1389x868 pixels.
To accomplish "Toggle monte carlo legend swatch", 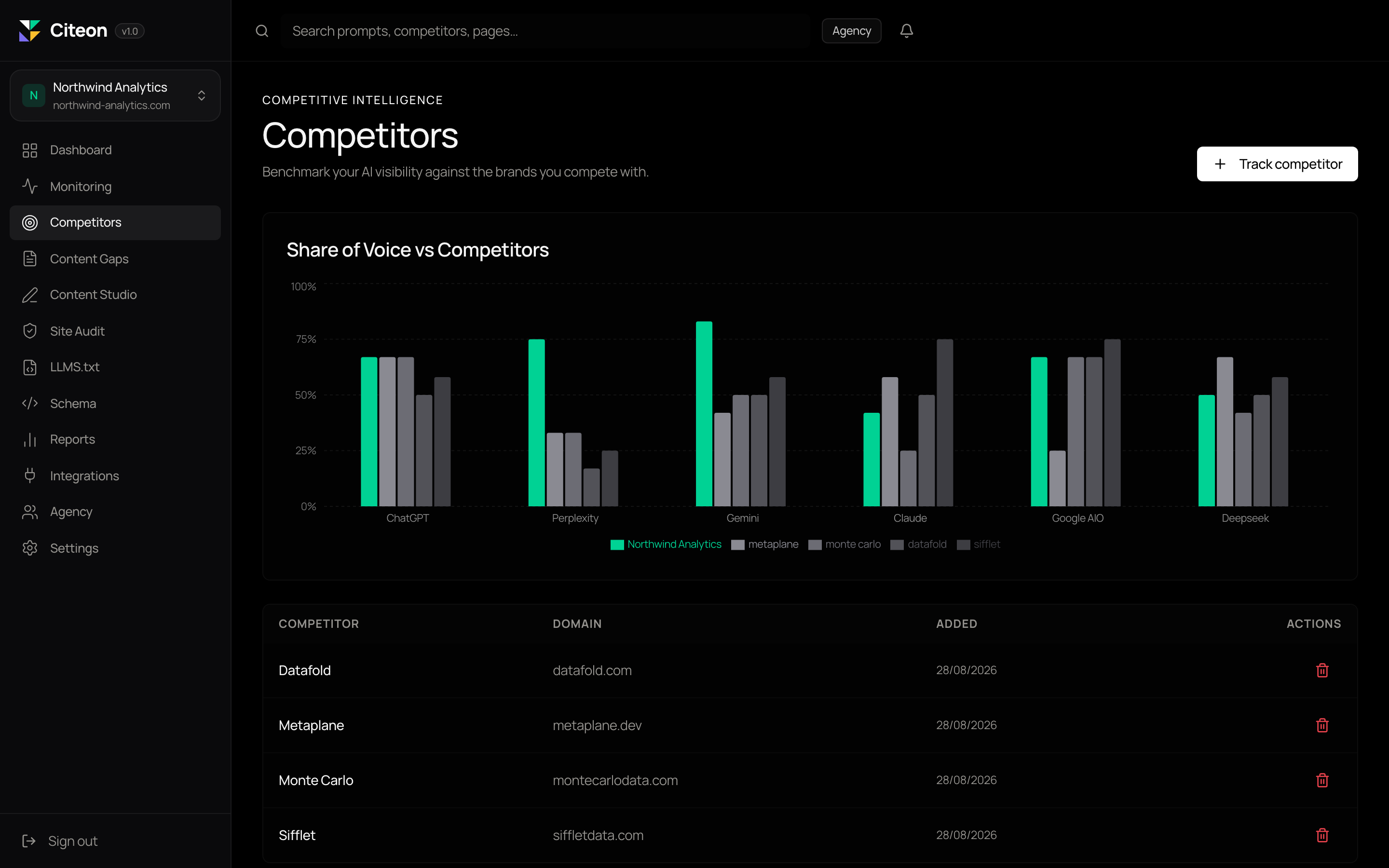I will point(815,545).
